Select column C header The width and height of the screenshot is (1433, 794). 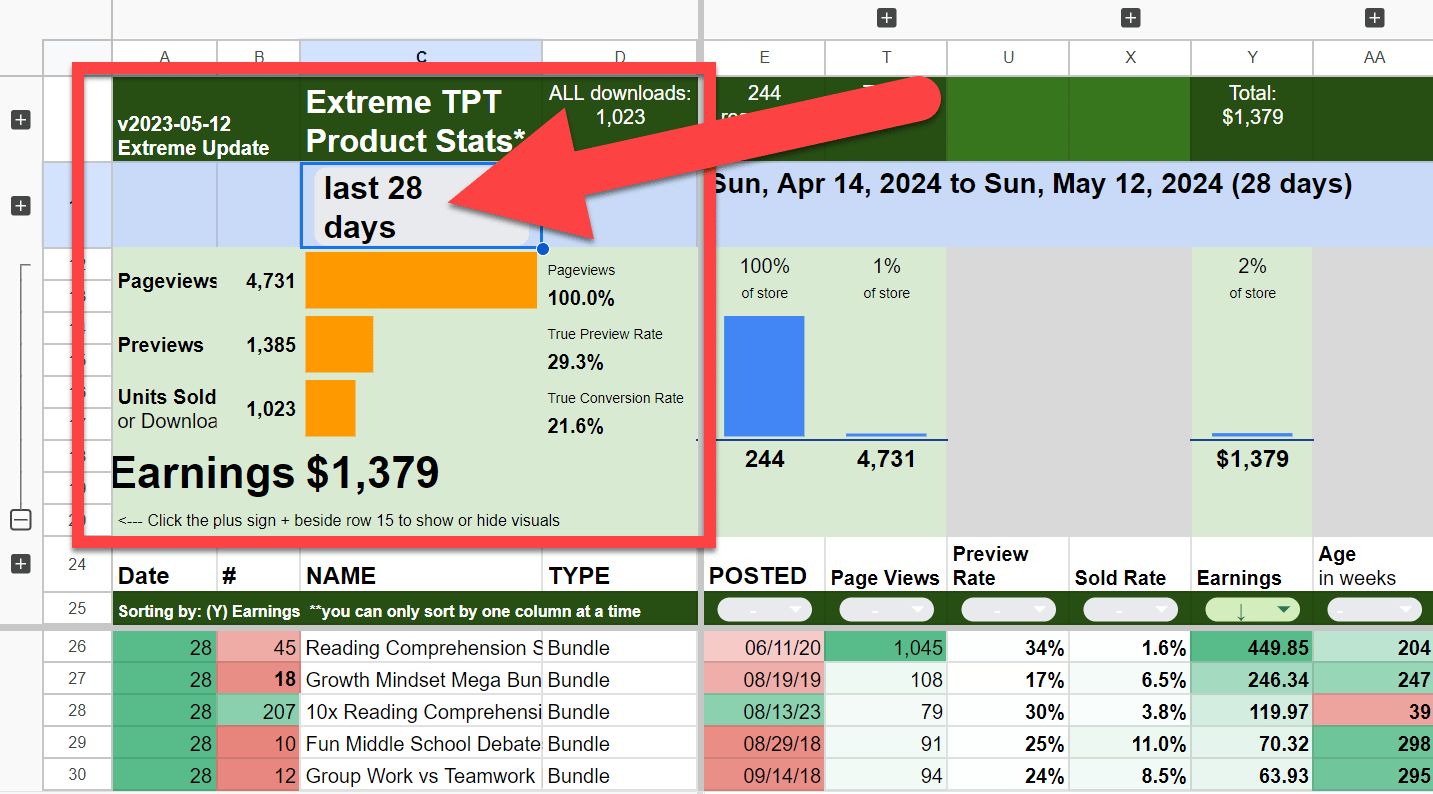[421, 58]
